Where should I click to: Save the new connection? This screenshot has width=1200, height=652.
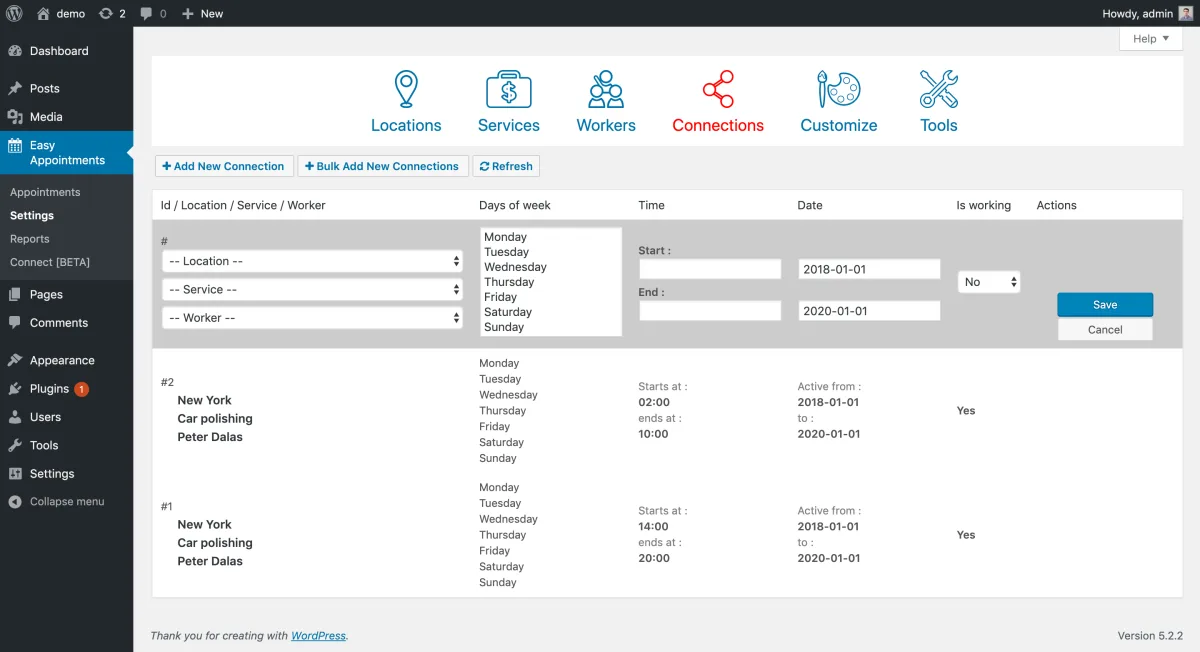tap(1105, 305)
